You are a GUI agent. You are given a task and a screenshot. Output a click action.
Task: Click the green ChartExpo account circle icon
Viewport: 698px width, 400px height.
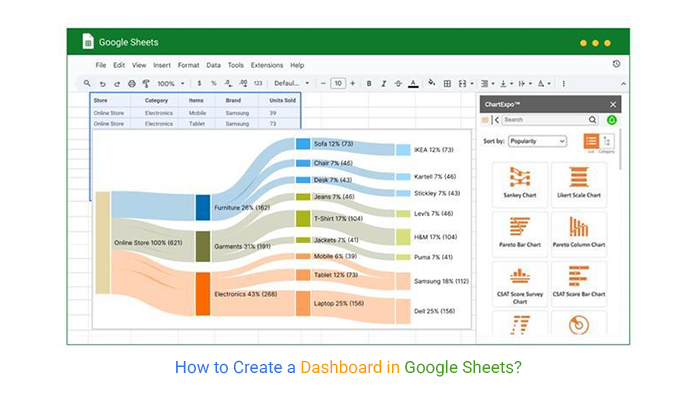point(612,120)
